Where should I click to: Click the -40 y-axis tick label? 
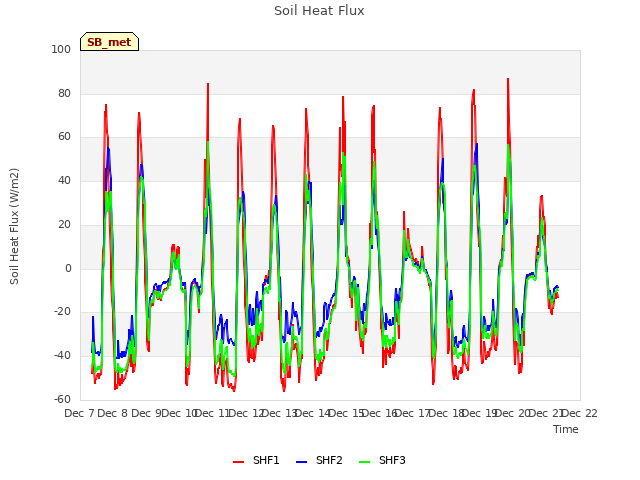[x=62, y=356]
